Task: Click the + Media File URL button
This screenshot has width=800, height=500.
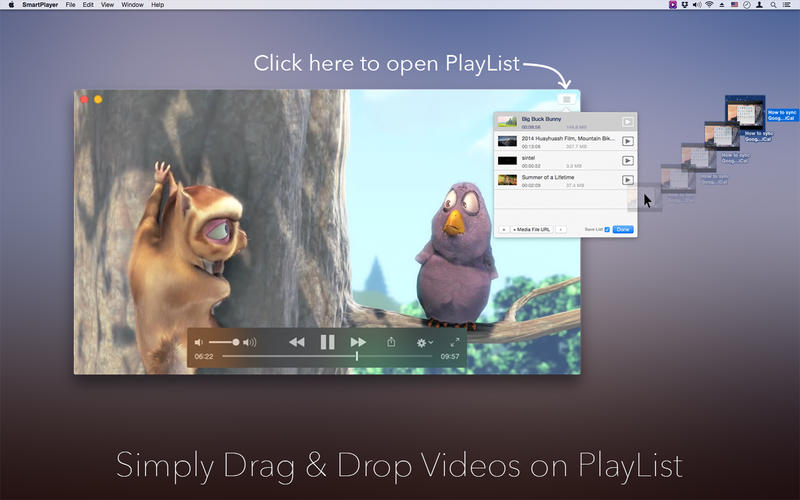Action: click(x=531, y=230)
